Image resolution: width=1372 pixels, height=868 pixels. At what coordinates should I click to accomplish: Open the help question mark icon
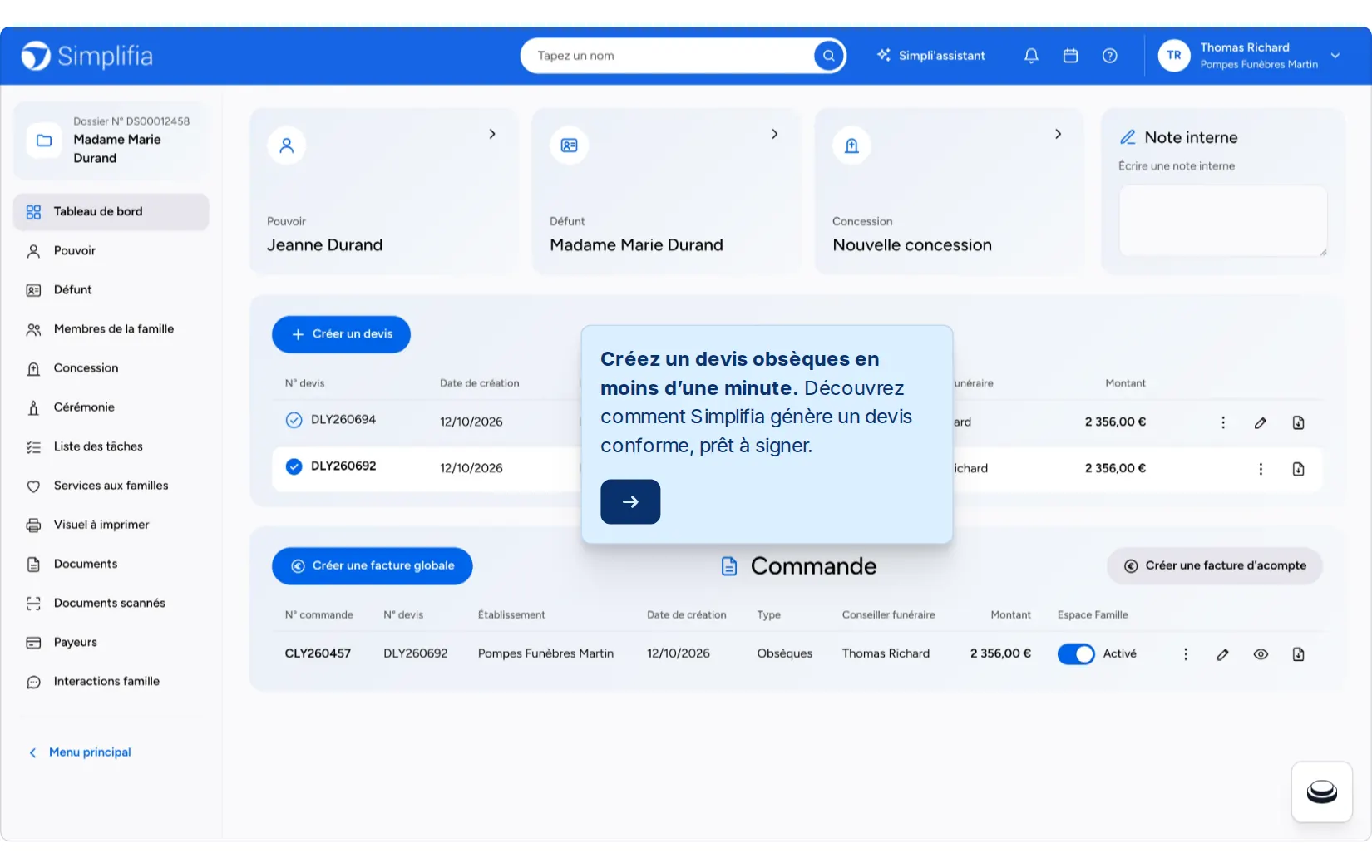[x=1109, y=56]
